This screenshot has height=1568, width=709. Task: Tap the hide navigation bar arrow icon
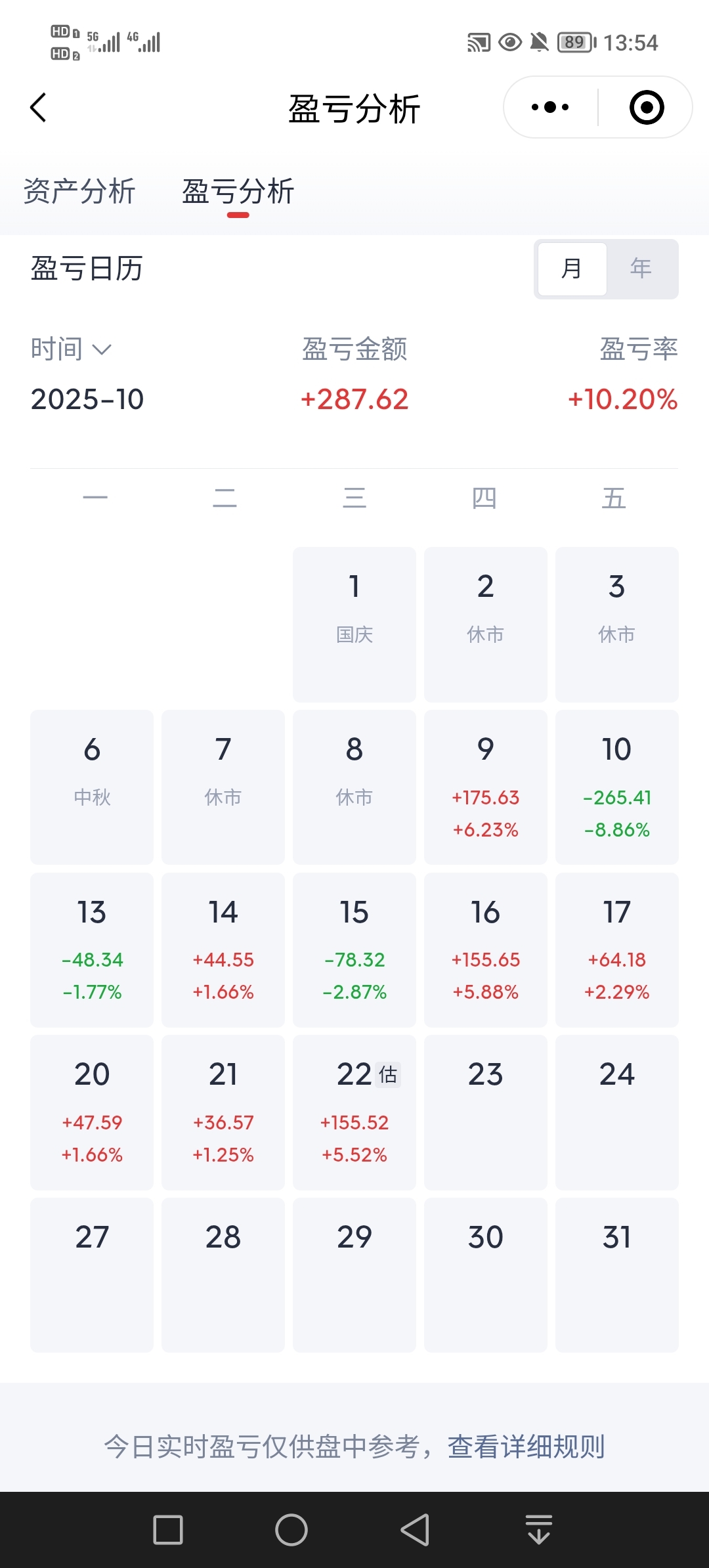tap(538, 1529)
